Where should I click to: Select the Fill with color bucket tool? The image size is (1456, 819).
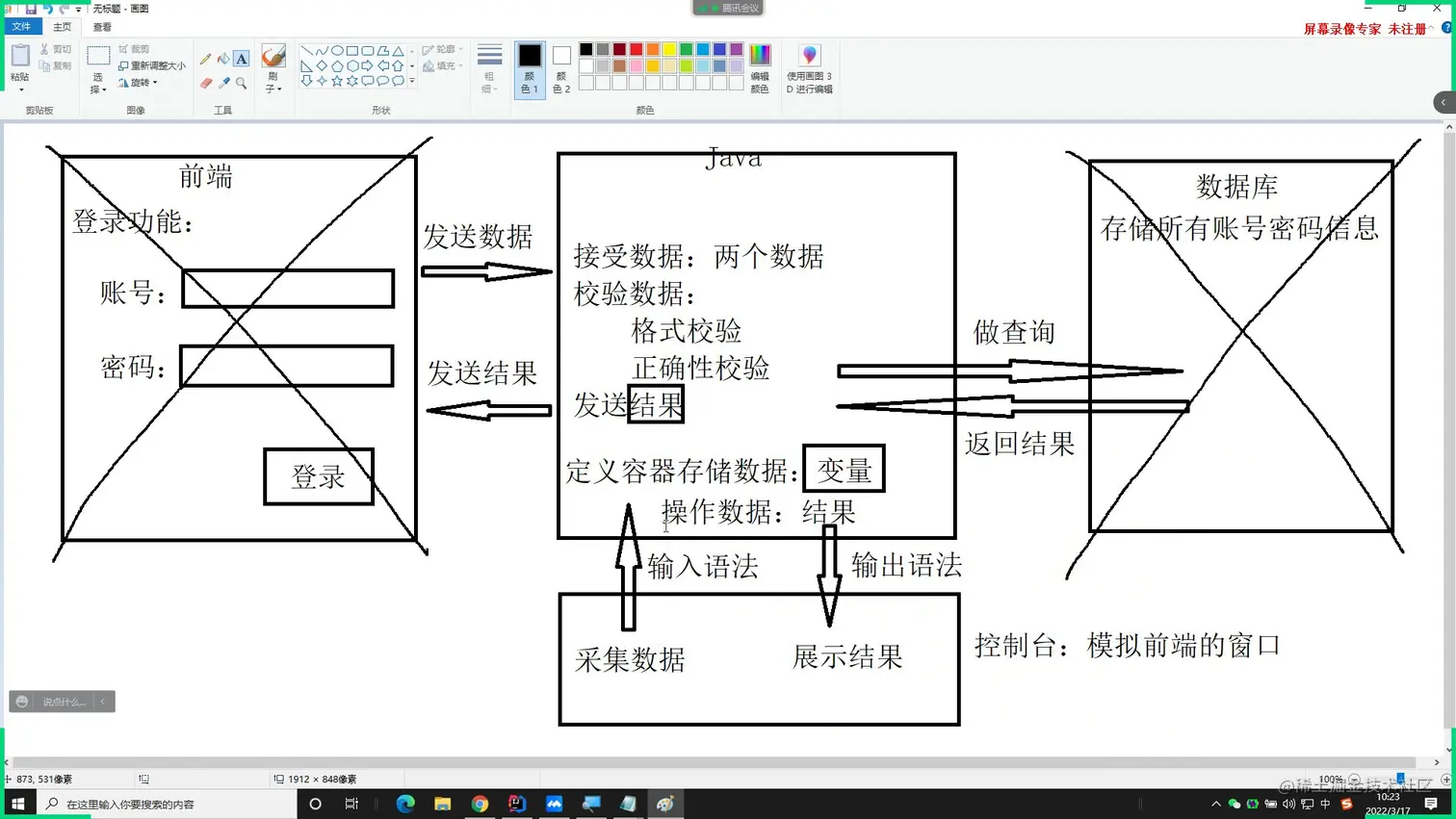click(222, 60)
